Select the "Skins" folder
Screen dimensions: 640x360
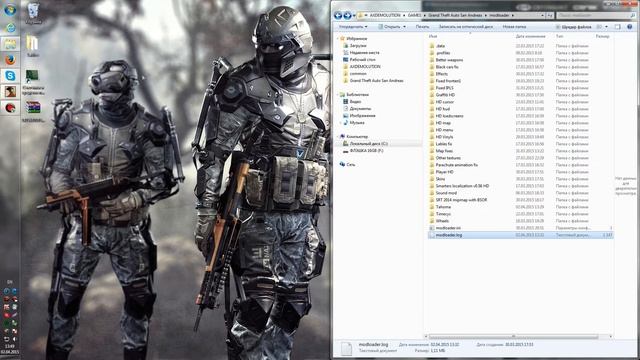(440, 179)
